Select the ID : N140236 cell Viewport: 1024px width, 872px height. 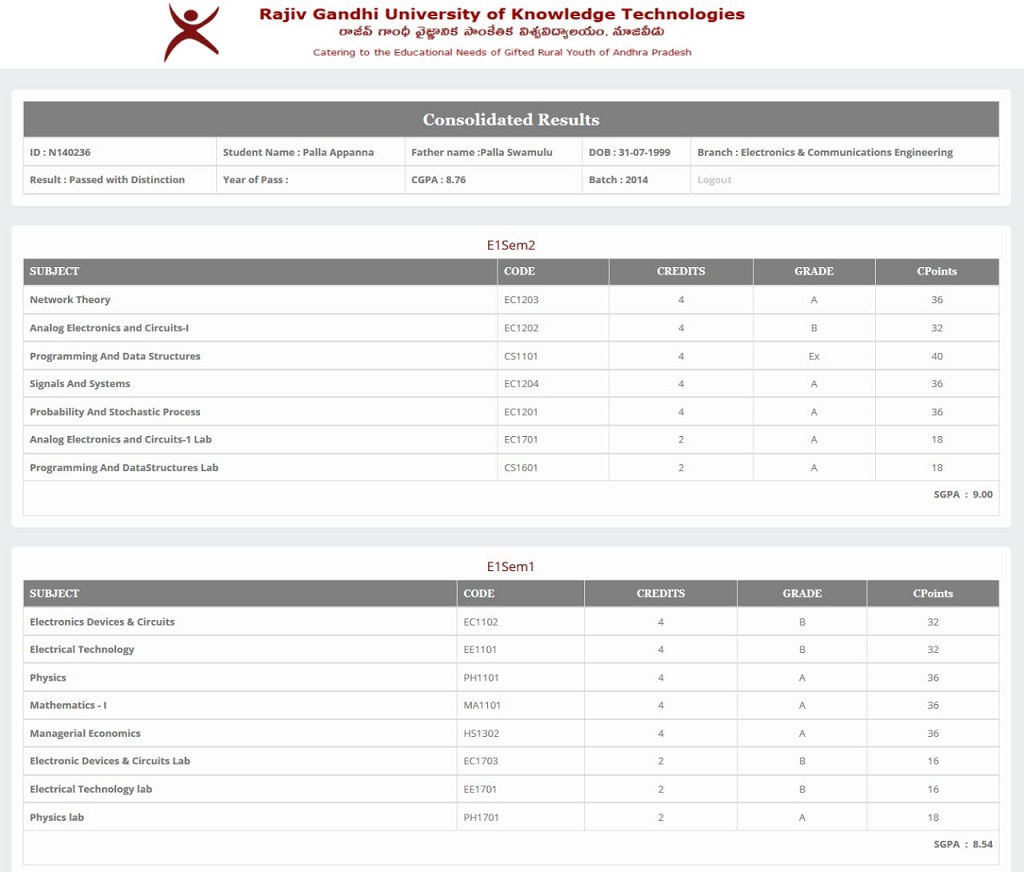[x=120, y=152]
